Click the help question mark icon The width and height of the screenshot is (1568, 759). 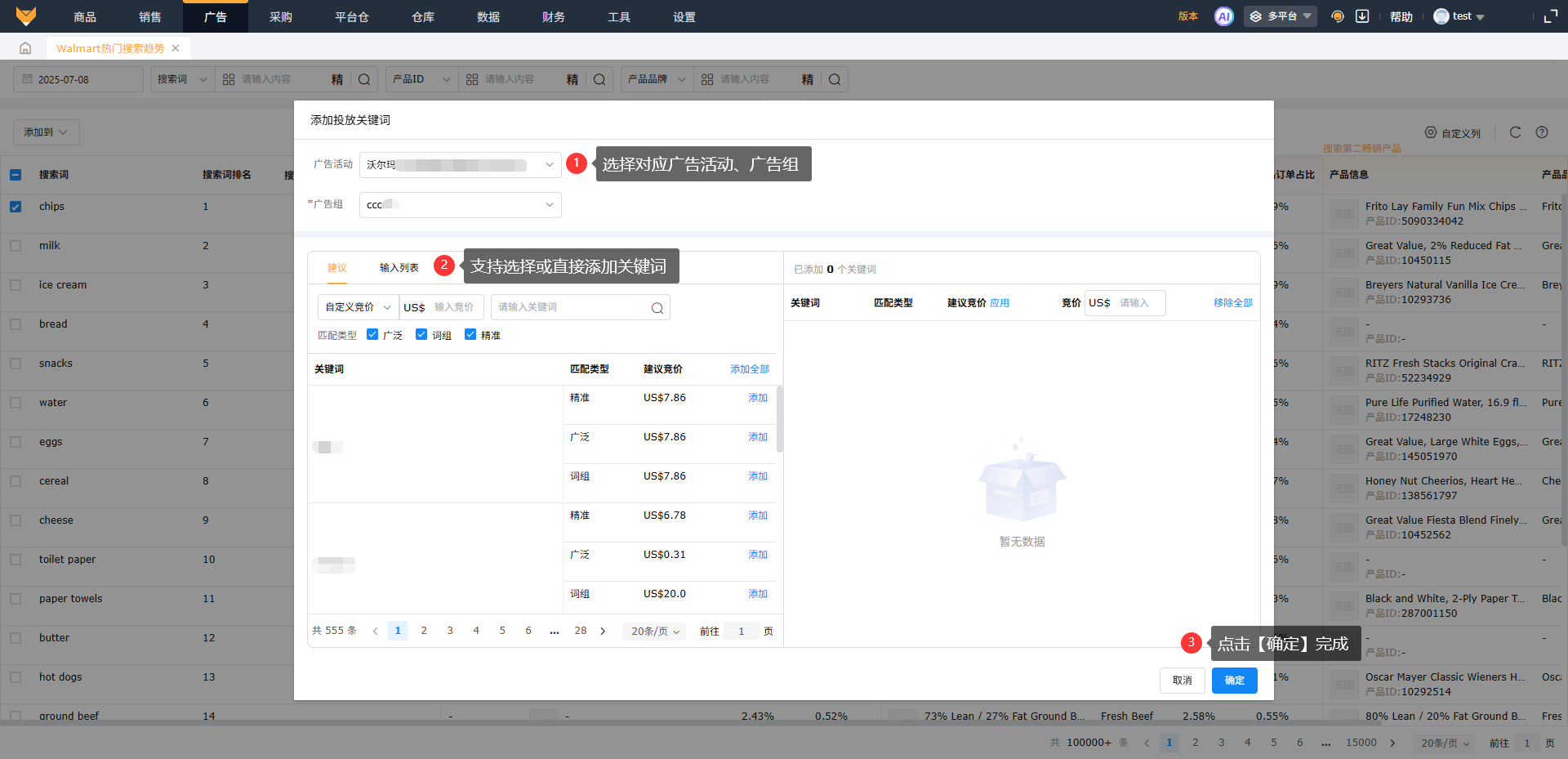click(x=1542, y=132)
